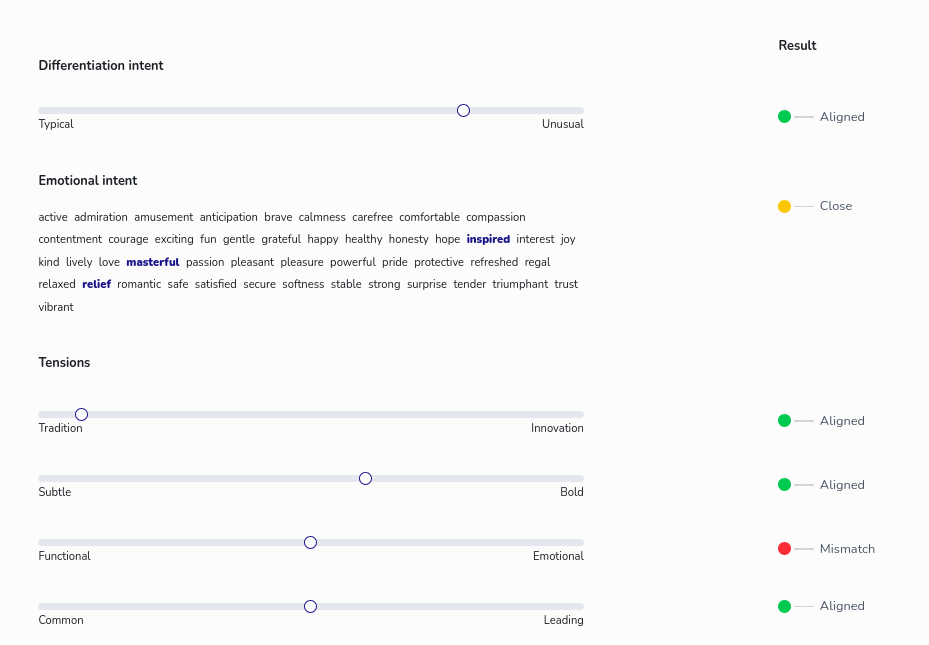This screenshot has width=929, height=645.
Task: Select the emotion word 'surprise'
Action: click(427, 284)
